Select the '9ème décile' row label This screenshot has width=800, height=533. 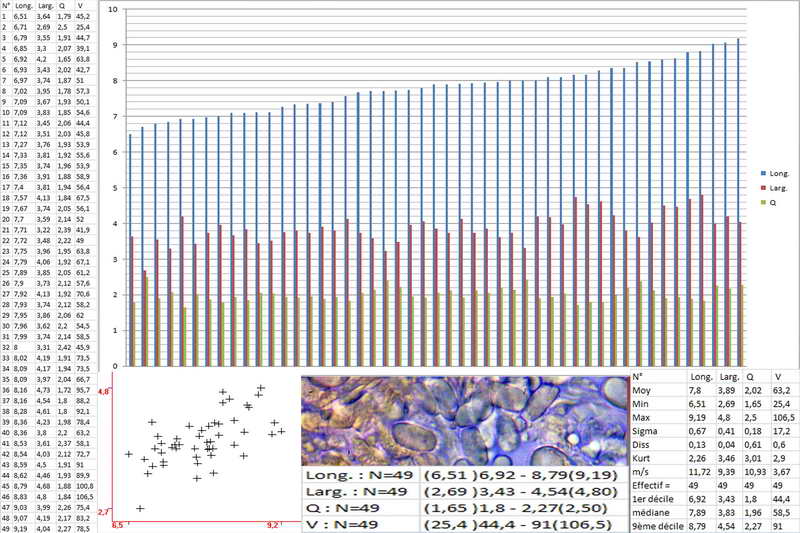(658, 526)
